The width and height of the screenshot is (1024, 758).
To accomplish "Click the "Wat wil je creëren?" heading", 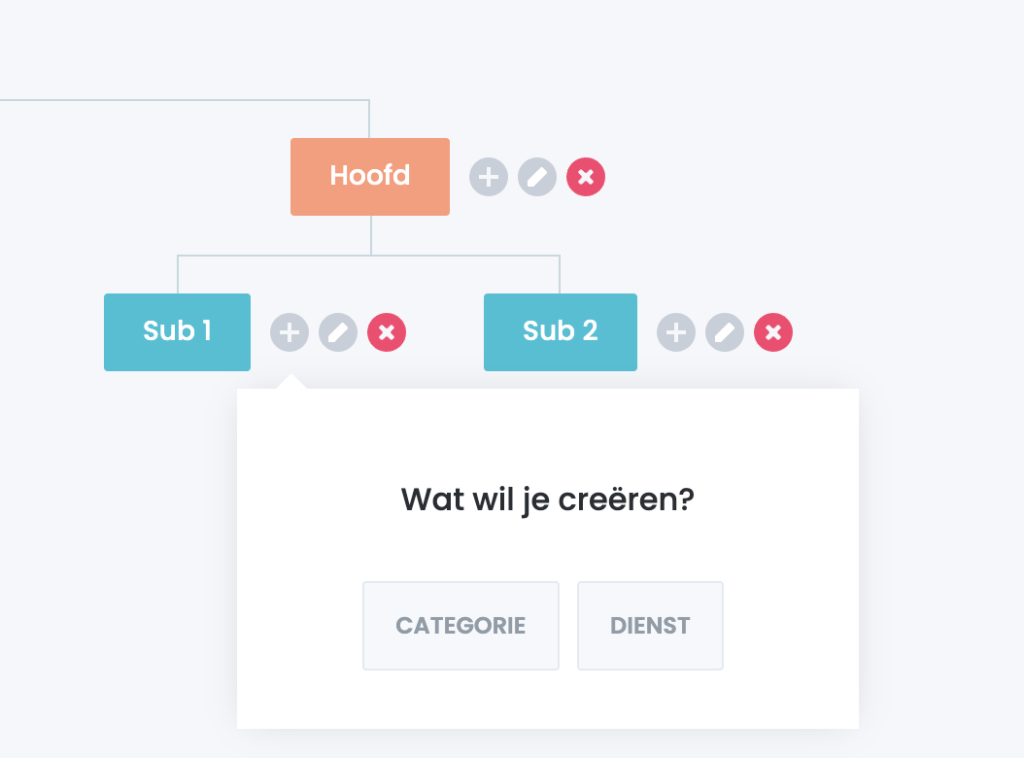I will click(547, 499).
